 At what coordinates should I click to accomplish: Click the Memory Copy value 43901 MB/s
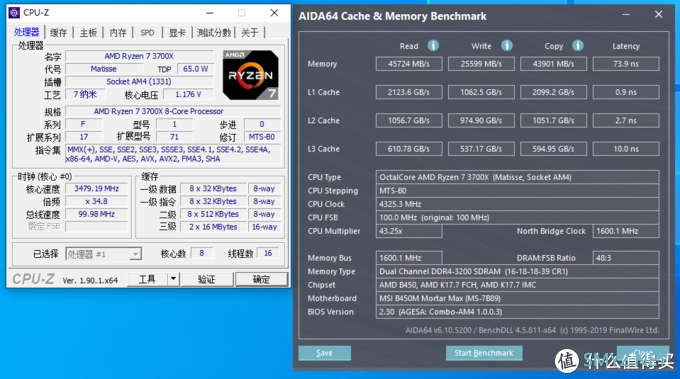[553, 64]
